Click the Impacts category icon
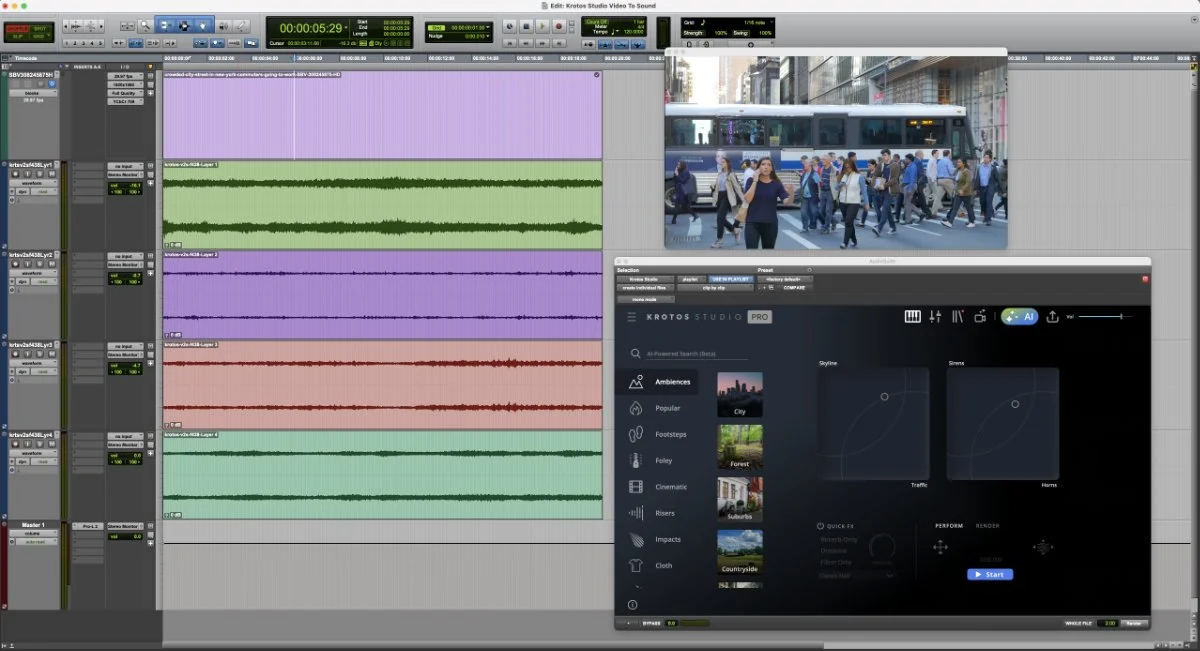Image resolution: width=1200 pixels, height=651 pixels. click(635, 539)
